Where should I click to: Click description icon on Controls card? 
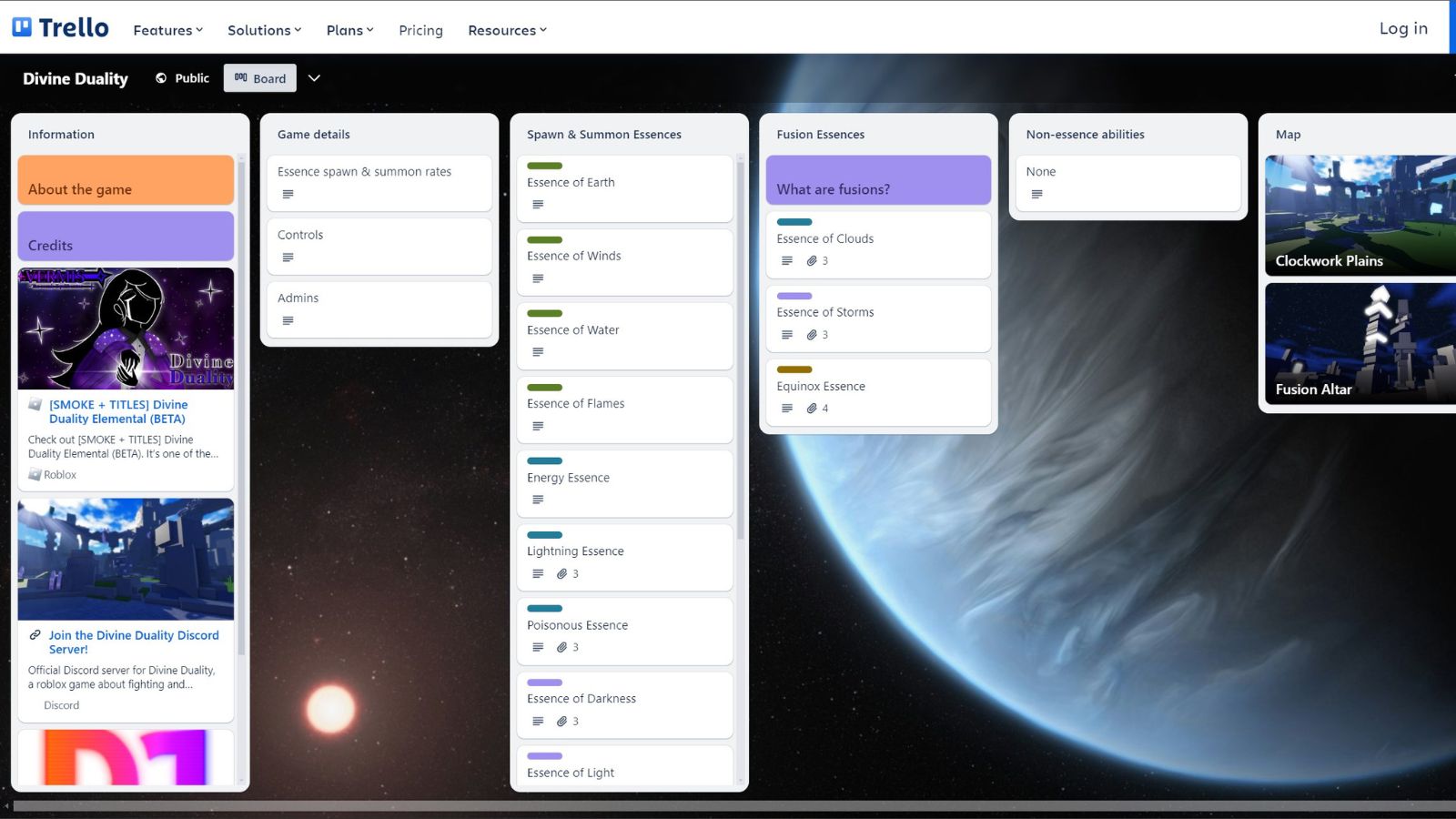tap(288, 258)
